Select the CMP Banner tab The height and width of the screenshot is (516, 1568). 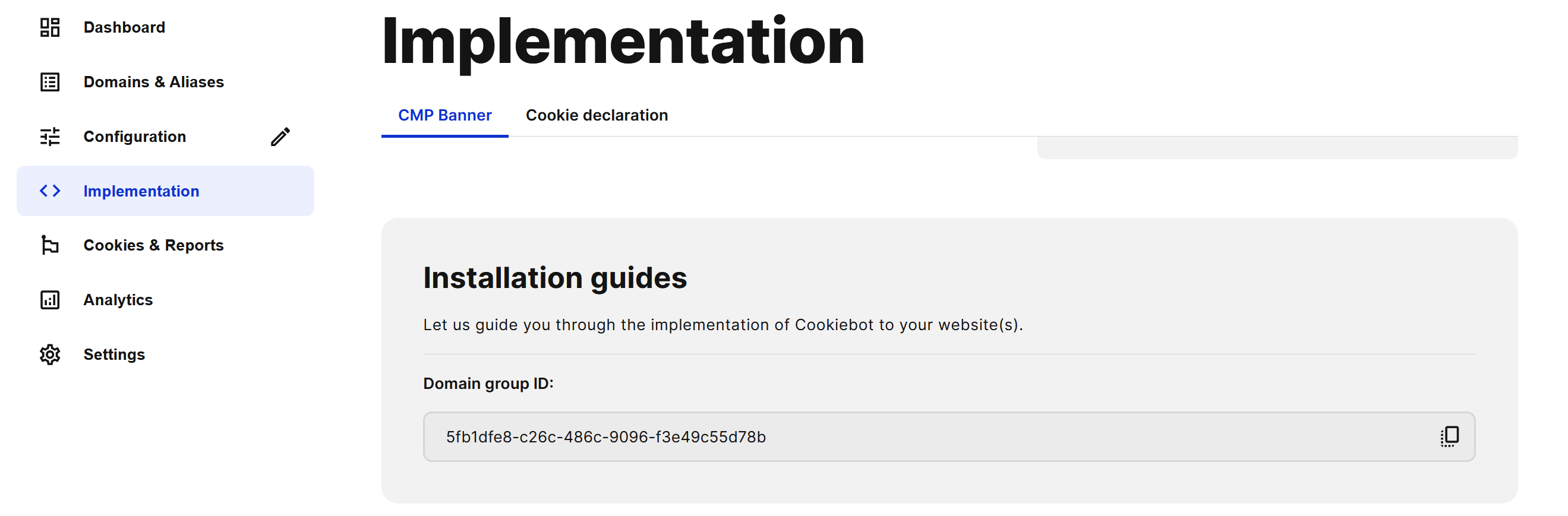pyautogui.click(x=444, y=116)
